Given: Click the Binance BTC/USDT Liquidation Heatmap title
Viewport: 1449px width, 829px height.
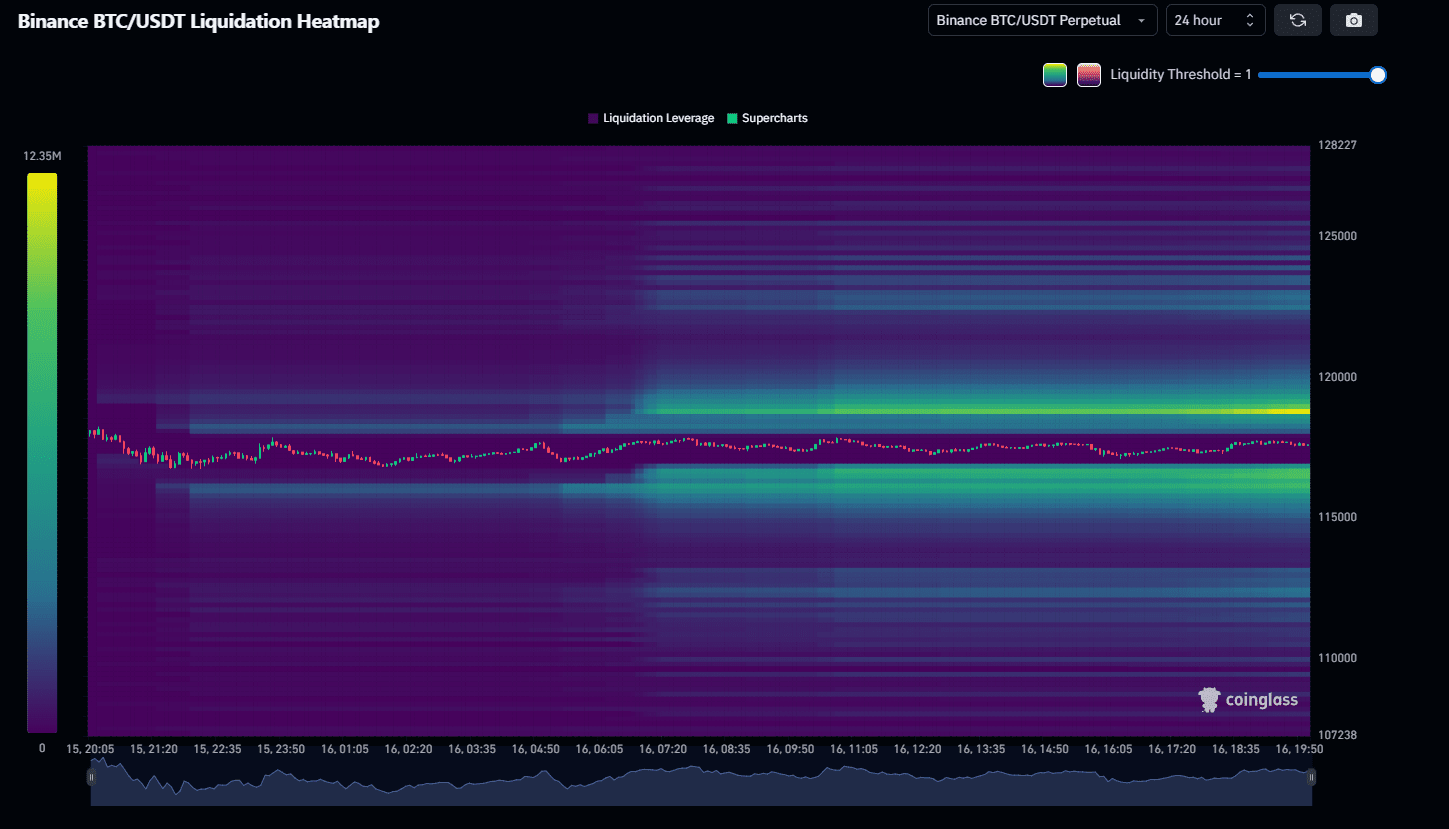Looking at the screenshot, I should click(x=199, y=21).
